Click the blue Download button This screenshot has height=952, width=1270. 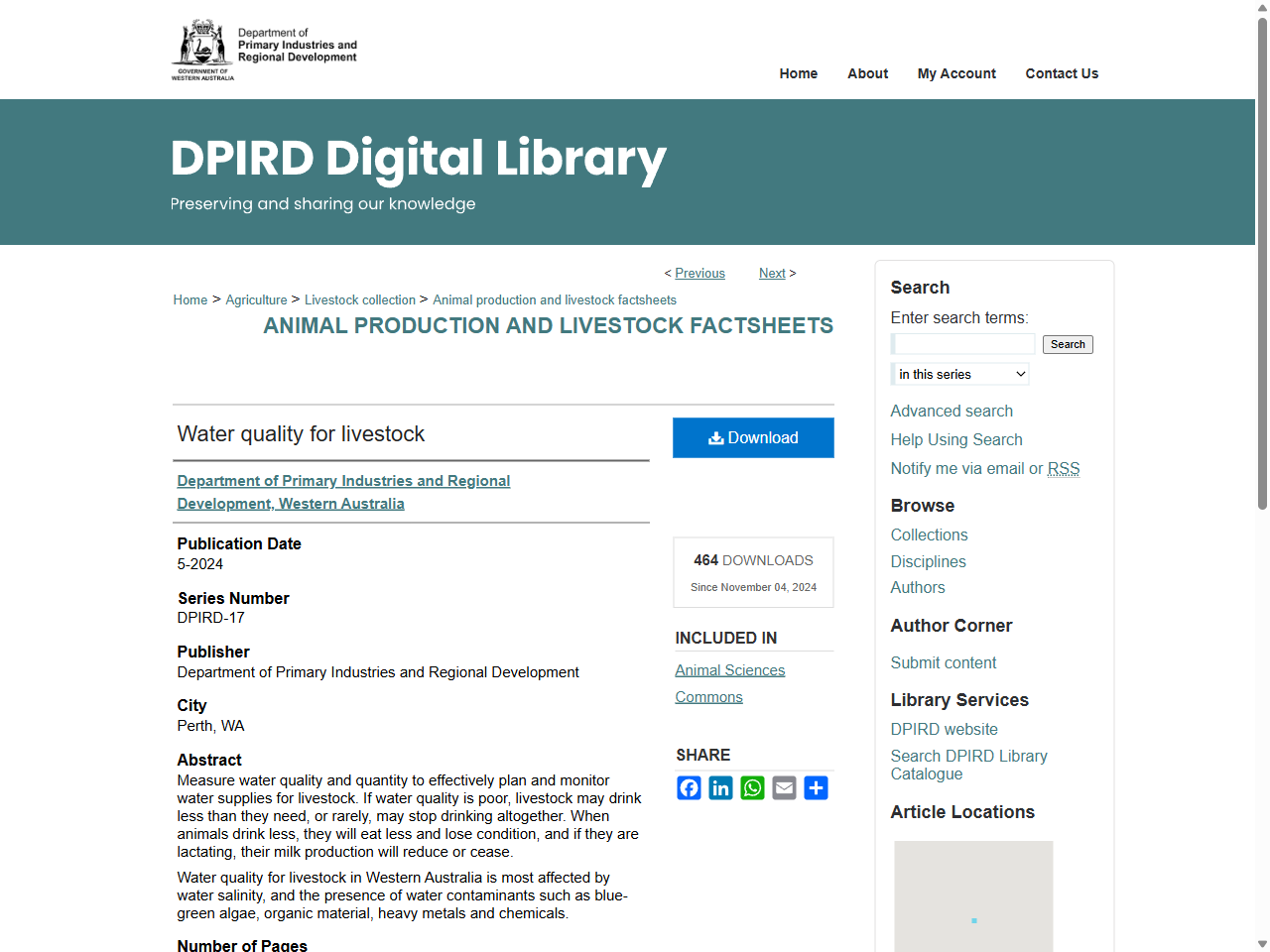point(753,438)
